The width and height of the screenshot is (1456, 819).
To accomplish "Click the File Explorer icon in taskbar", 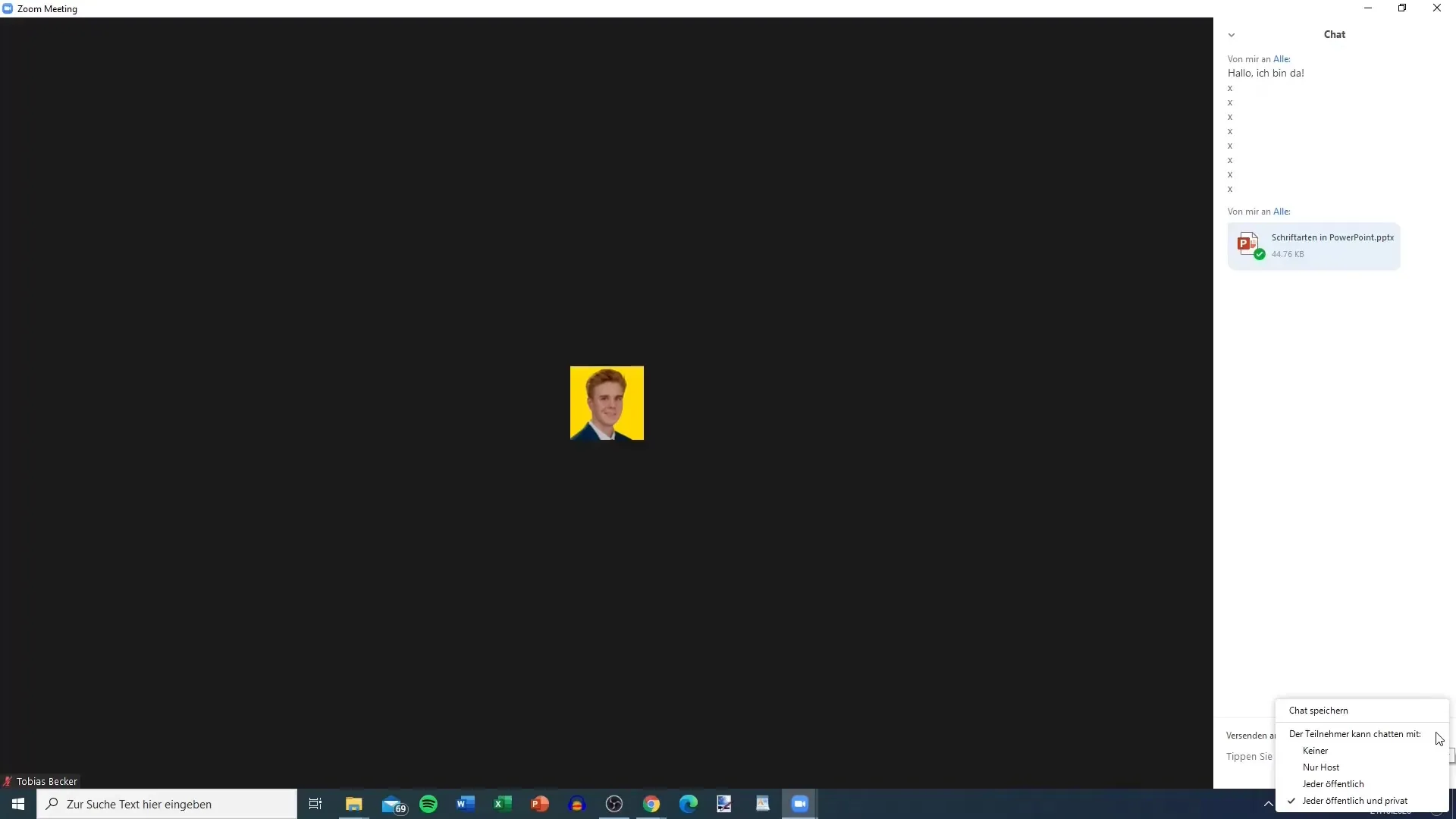I will pyautogui.click(x=354, y=804).
